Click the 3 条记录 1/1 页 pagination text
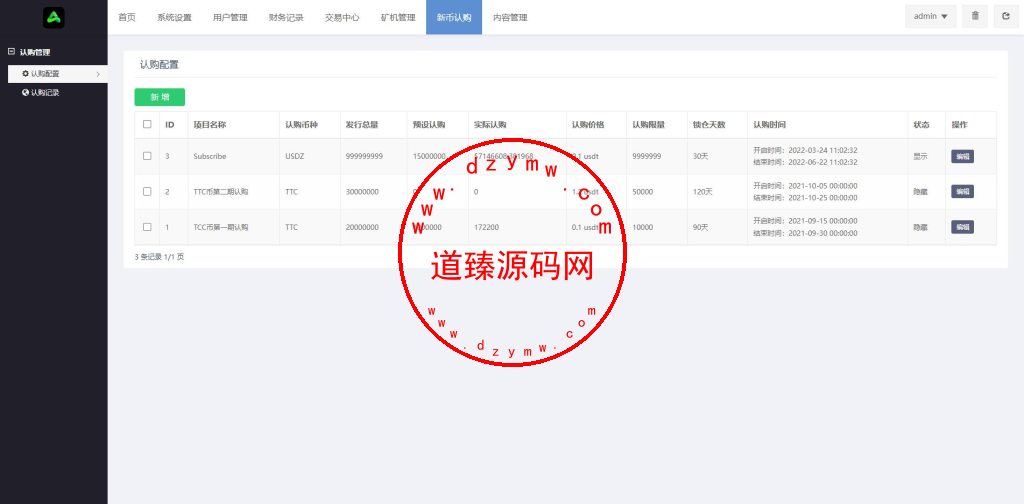The height and width of the screenshot is (504, 1024). pyautogui.click(x=159, y=257)
